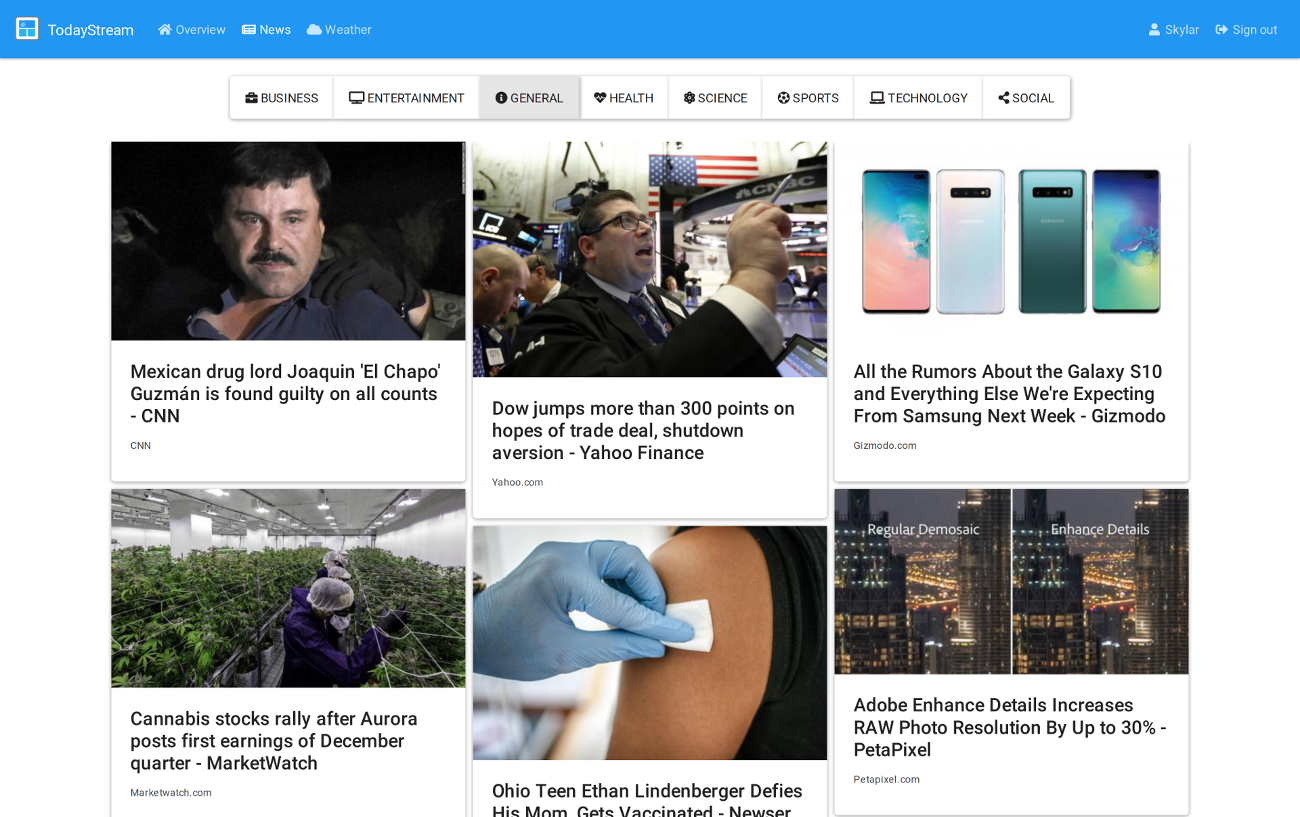Open the Dow jumps 300 points headline
Screen dimensions: 1300x817
click(643, 431)
